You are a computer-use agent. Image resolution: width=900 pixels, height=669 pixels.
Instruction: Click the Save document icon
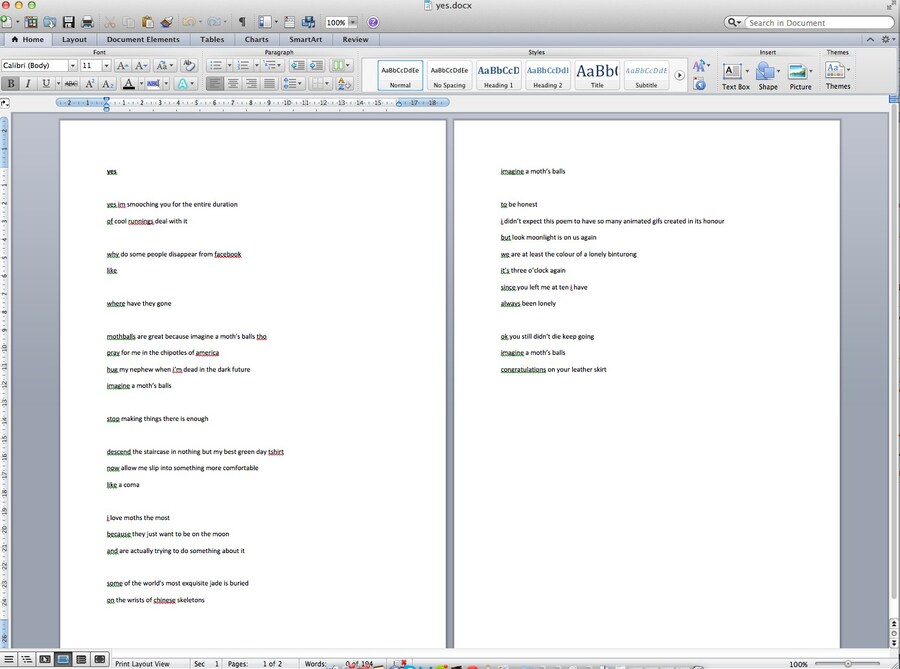(68, 22)
